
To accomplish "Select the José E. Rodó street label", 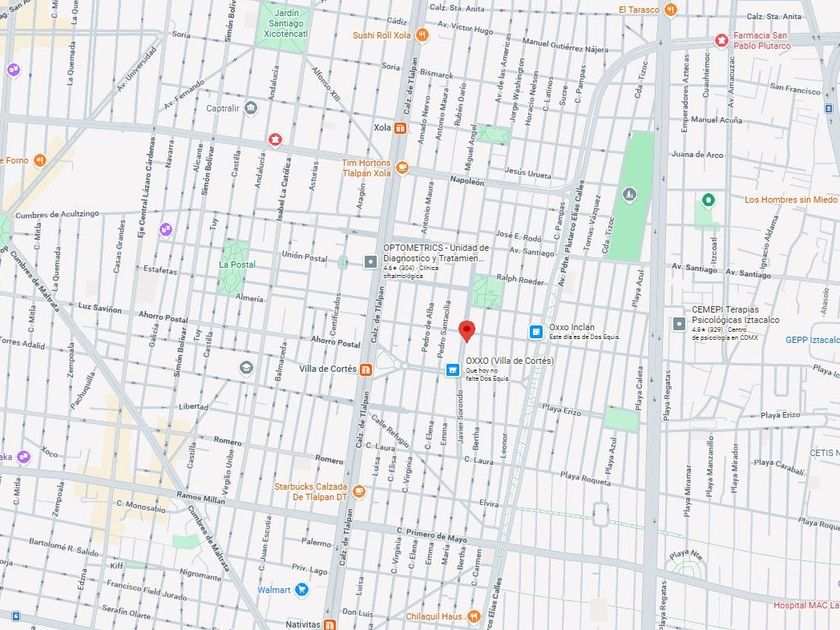I will 518,235.
